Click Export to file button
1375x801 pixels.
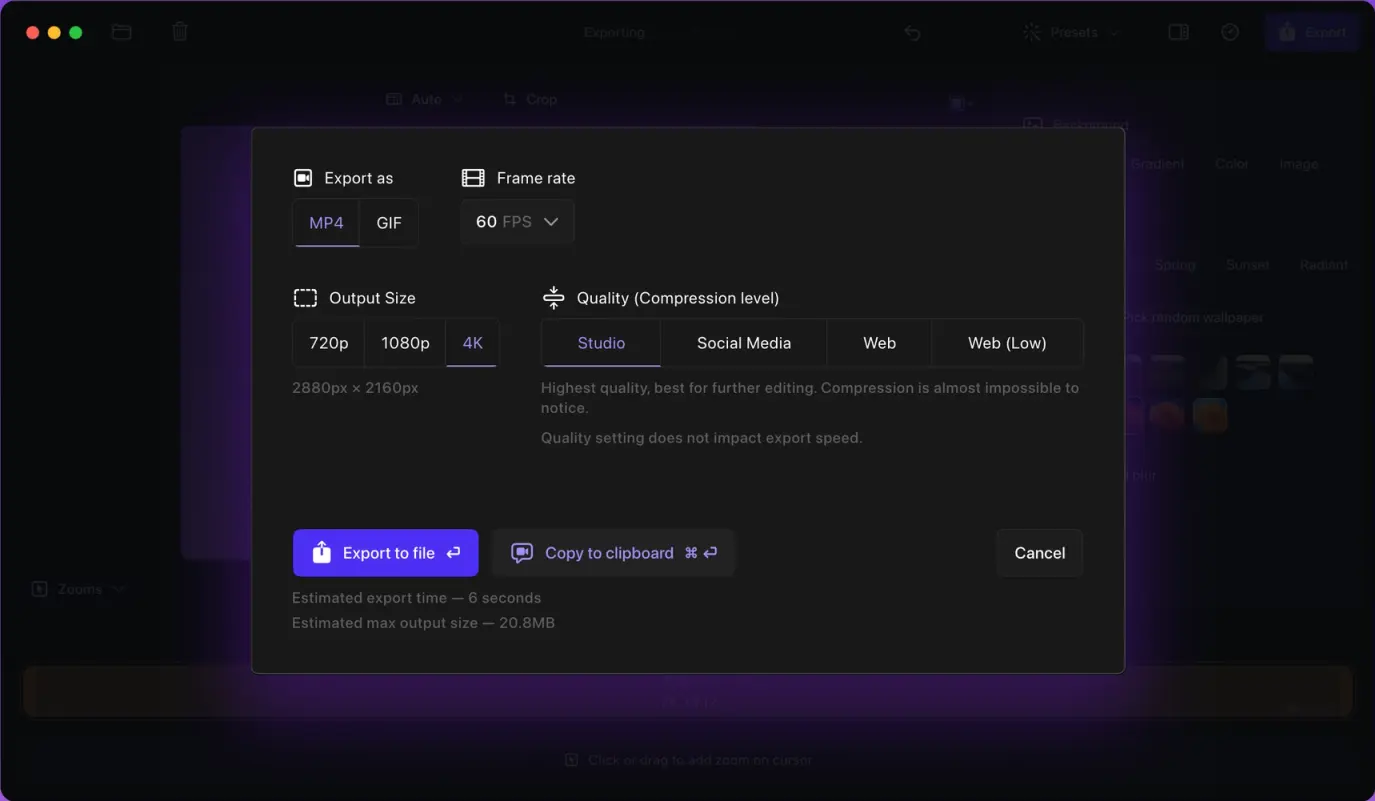[385, 553]
